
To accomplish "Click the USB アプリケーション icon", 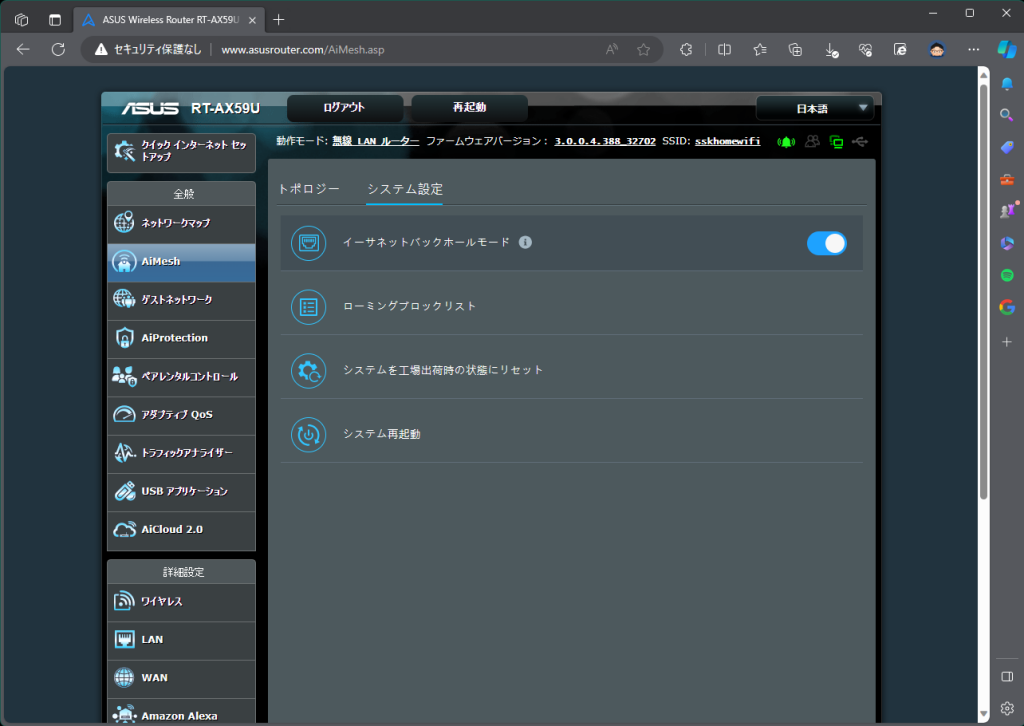I will 124,491.
